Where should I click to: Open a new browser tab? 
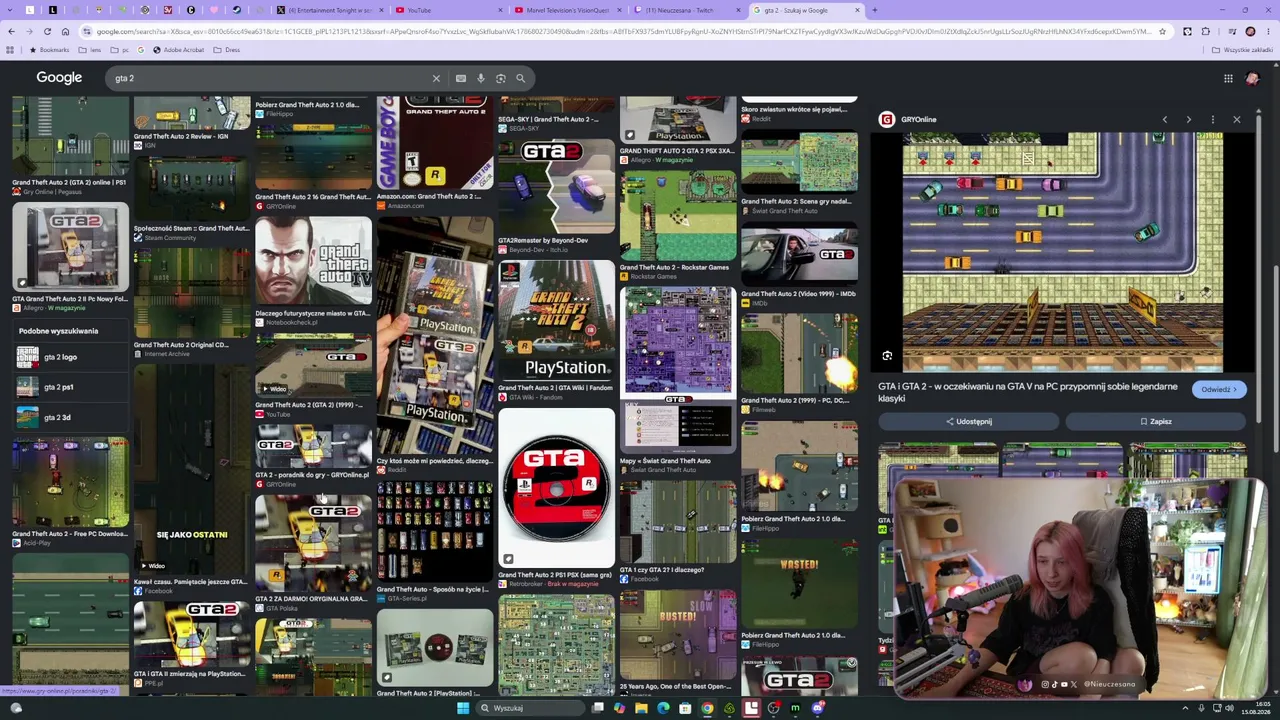click(874, 10)
